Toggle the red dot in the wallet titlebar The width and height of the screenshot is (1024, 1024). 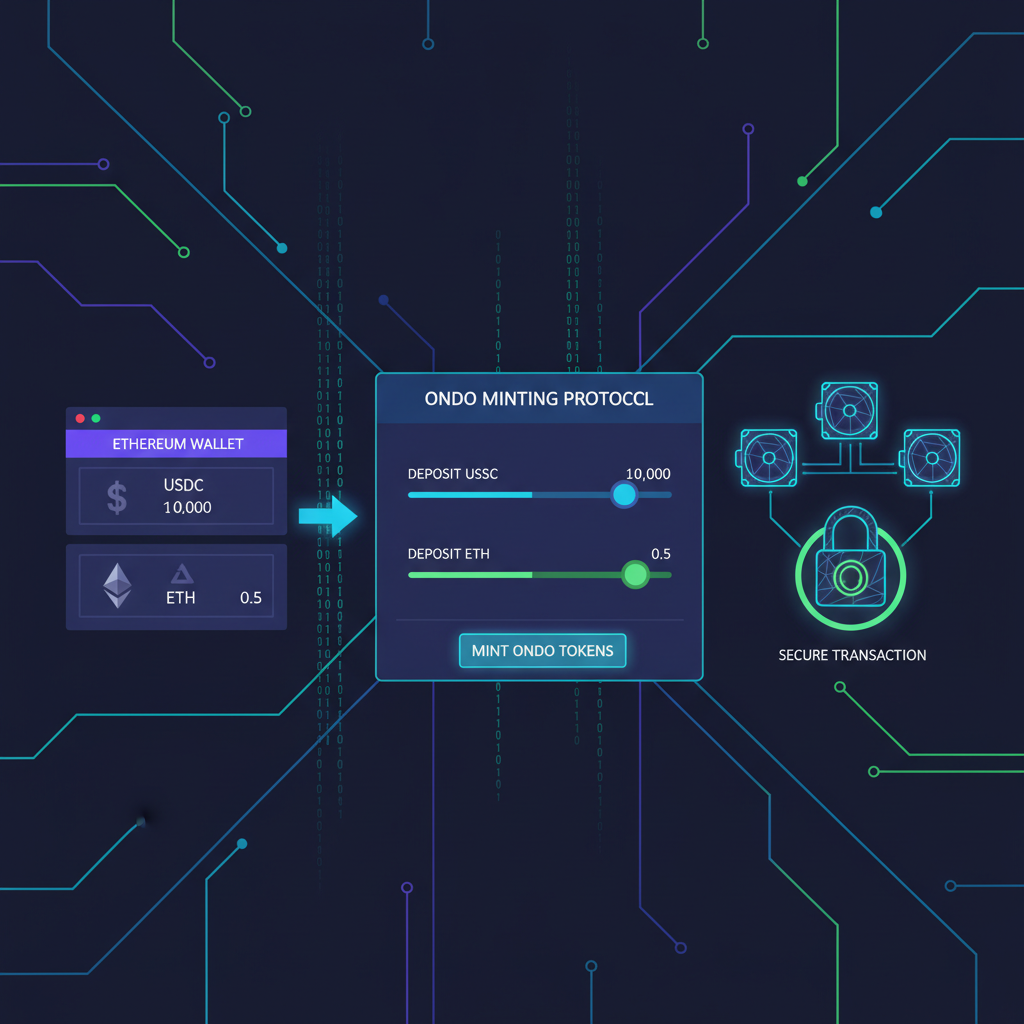(80, 417)
